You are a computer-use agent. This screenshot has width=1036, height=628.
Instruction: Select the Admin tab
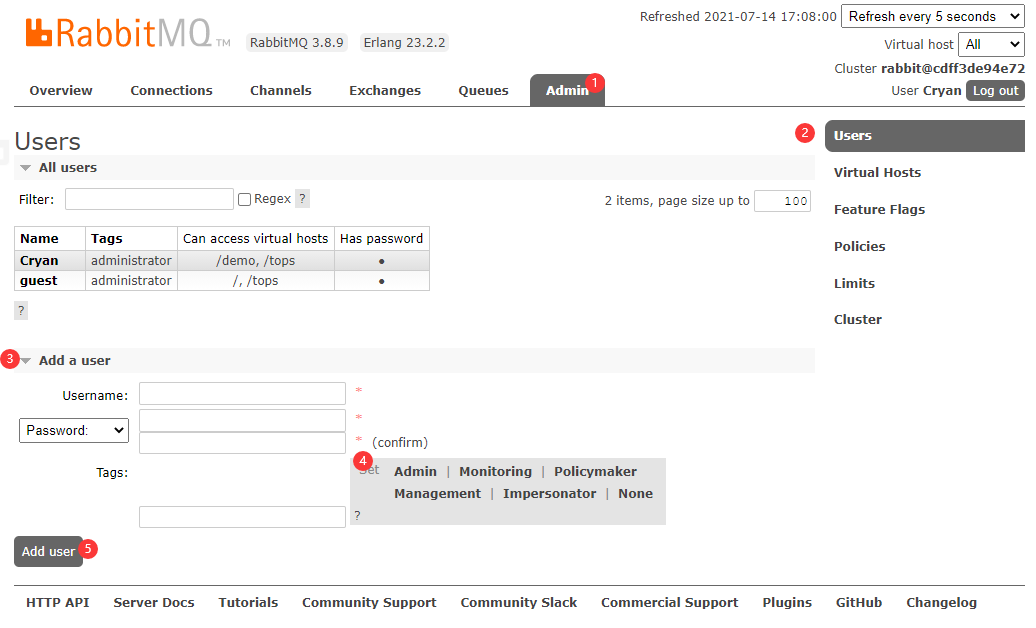click(x=567, y=91)
